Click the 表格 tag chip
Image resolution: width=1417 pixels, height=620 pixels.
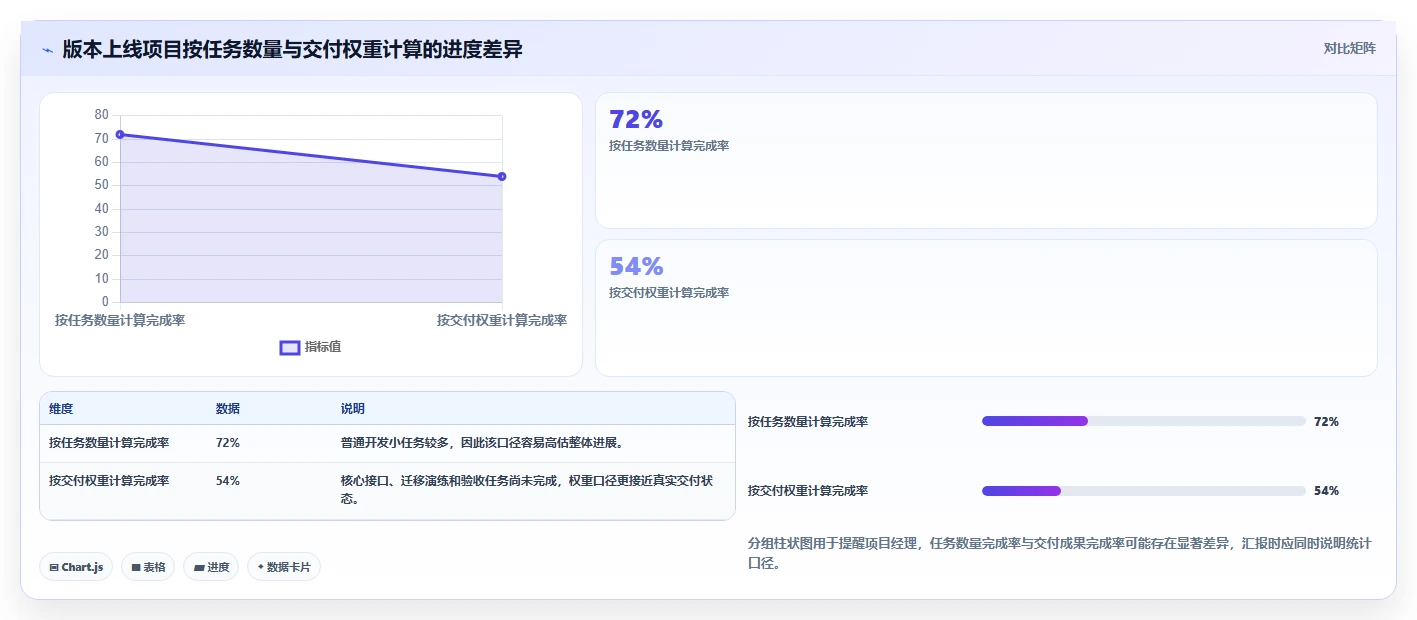(x=148, y=567)
